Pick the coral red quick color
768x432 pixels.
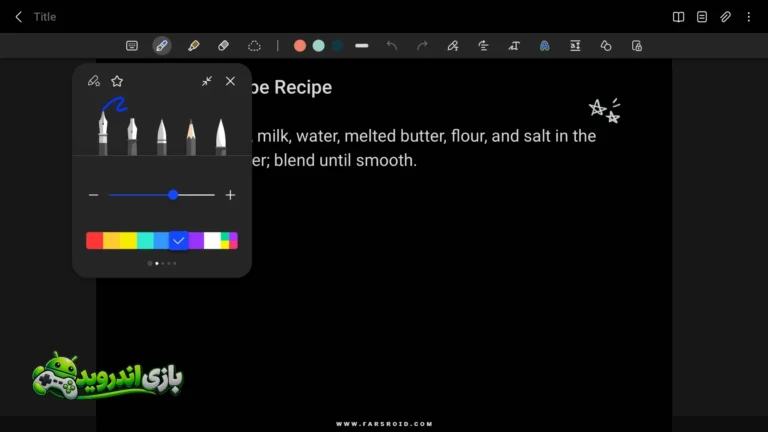(x=300, y=46)
